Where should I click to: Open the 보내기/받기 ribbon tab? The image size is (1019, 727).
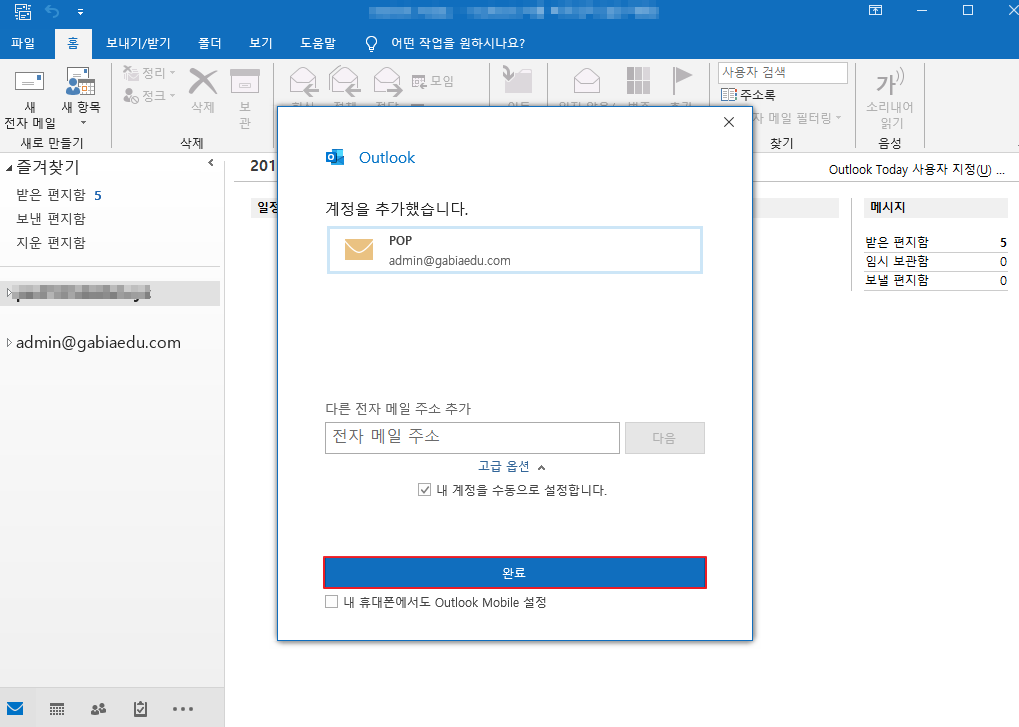(138, 44)
